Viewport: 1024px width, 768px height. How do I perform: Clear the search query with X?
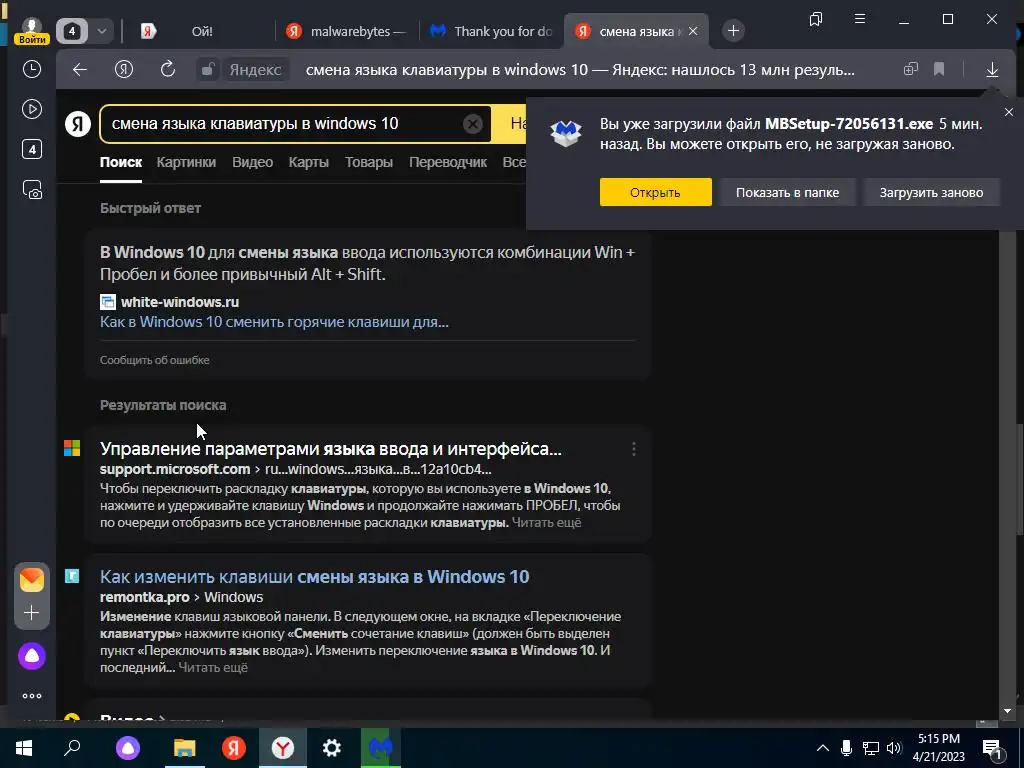[472, 123]
